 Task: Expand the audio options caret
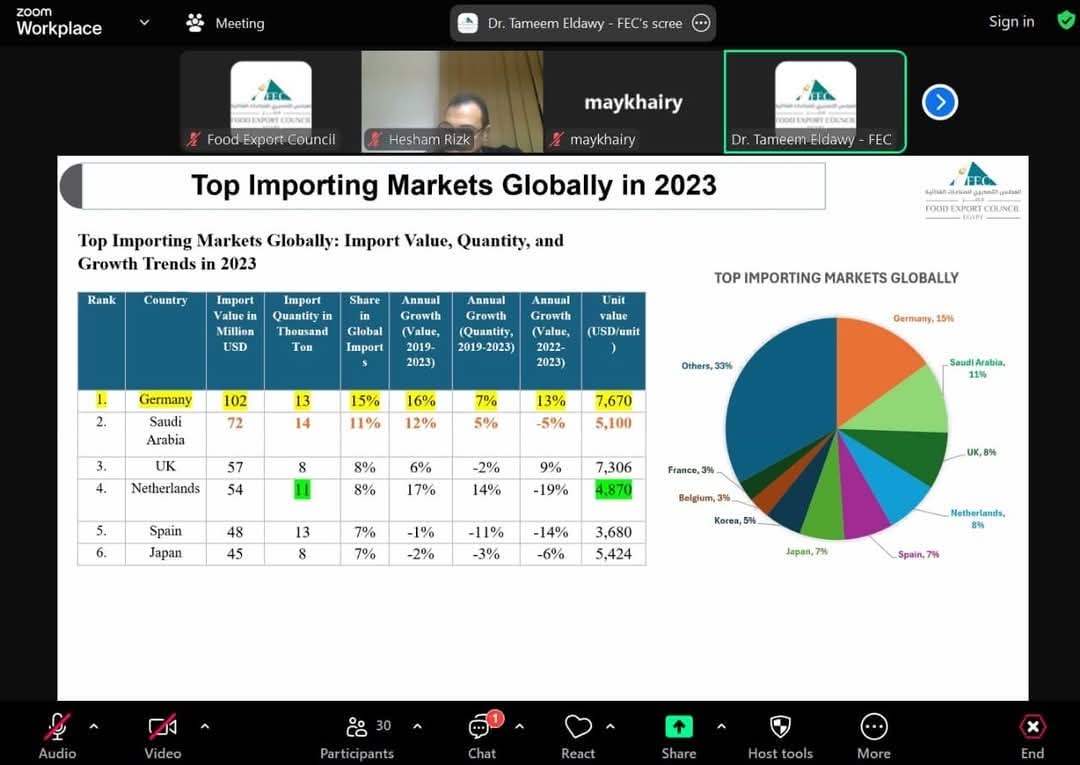[x=94, y=726]
